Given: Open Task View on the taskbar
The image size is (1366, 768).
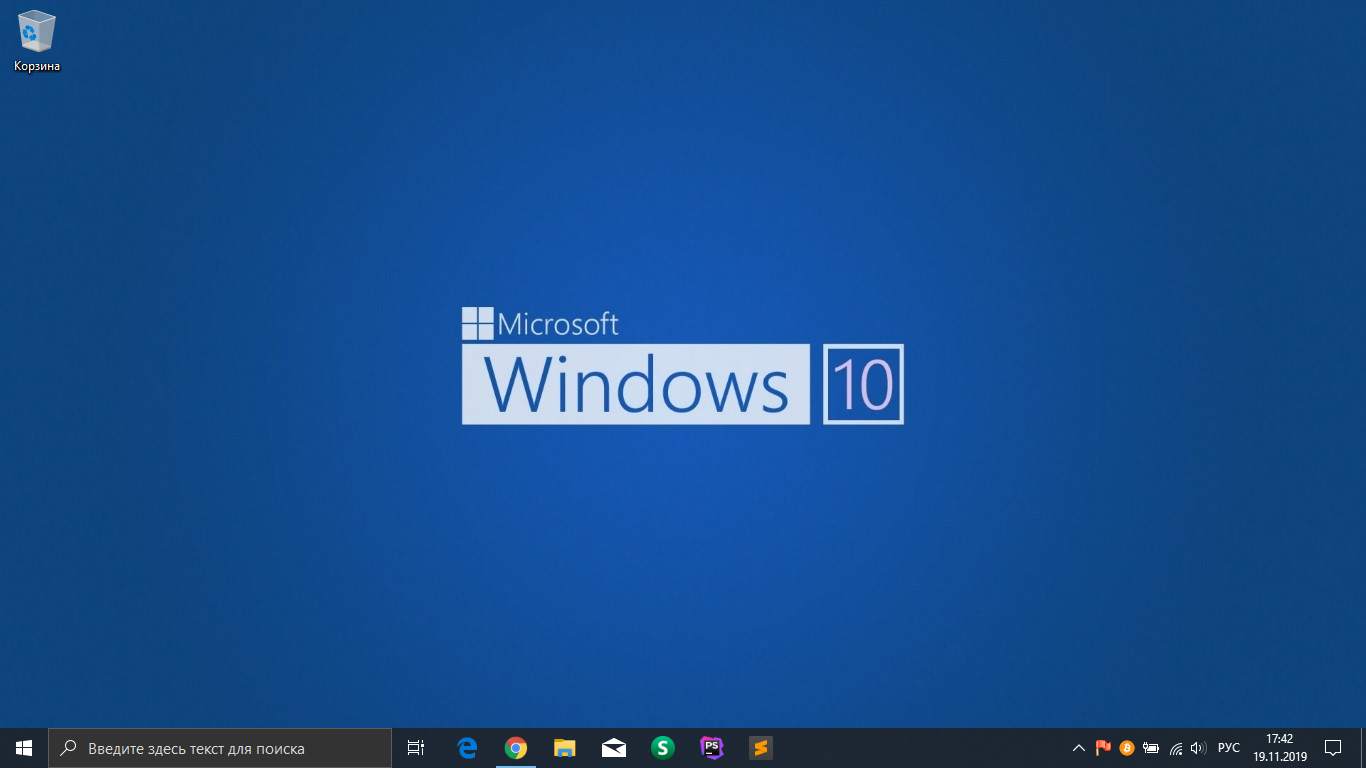Looking at the screenshot, I should pos(416,748).
